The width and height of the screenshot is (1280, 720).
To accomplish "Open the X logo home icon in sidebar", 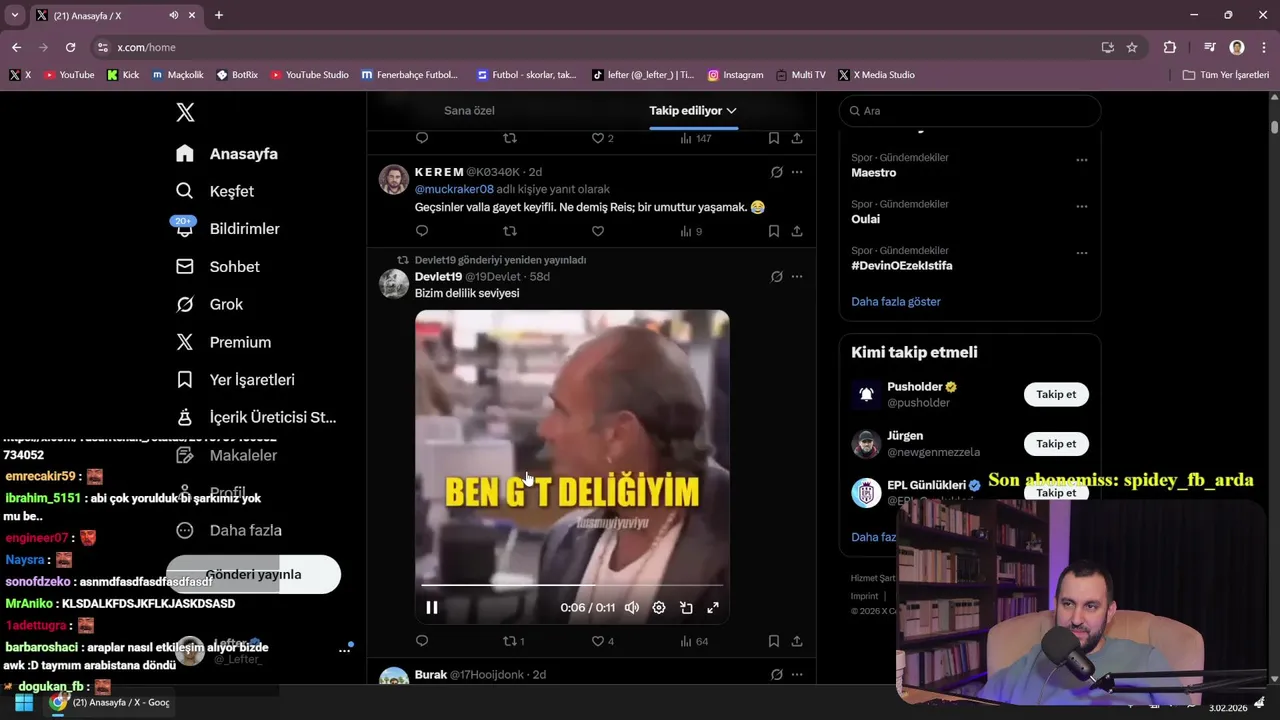I will pos(185,112).
